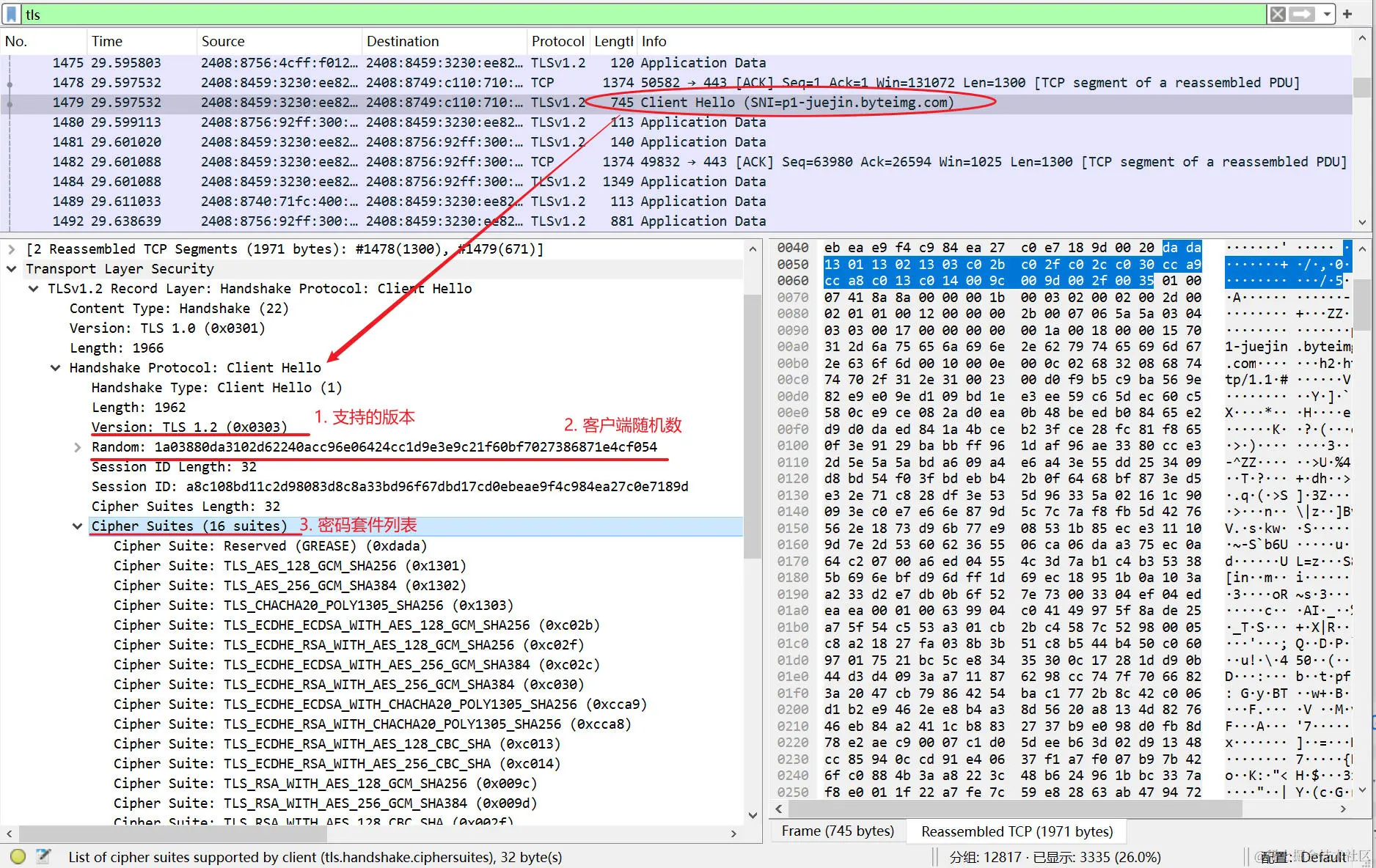Viewport: 1376px width, 868px height.
Task: Select the Session ID Length: 32 field
Action: [174, 467]
